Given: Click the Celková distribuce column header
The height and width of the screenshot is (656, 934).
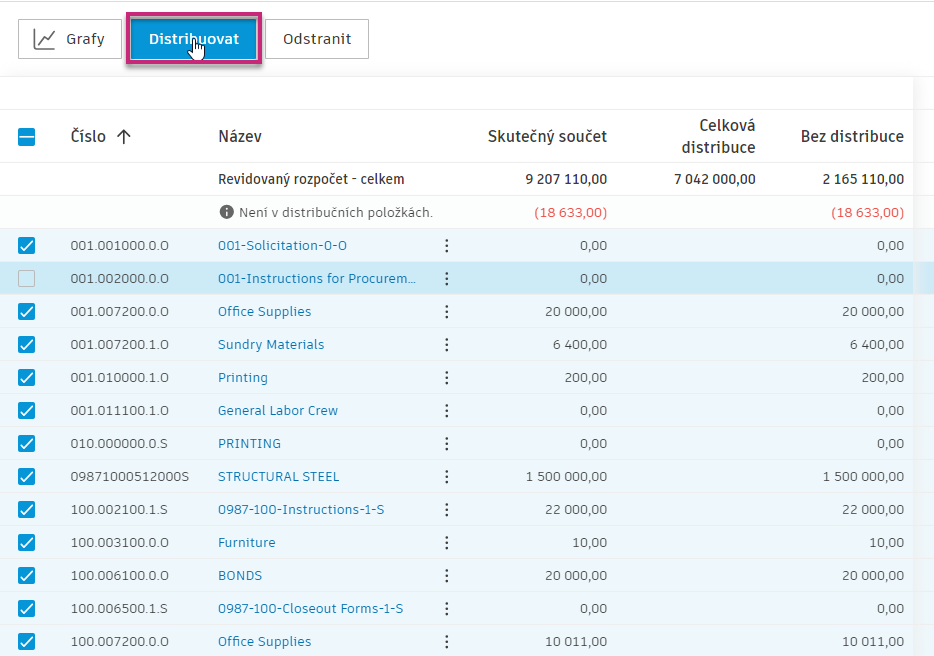Looking at the screenshot, I should tap(718, 136).
